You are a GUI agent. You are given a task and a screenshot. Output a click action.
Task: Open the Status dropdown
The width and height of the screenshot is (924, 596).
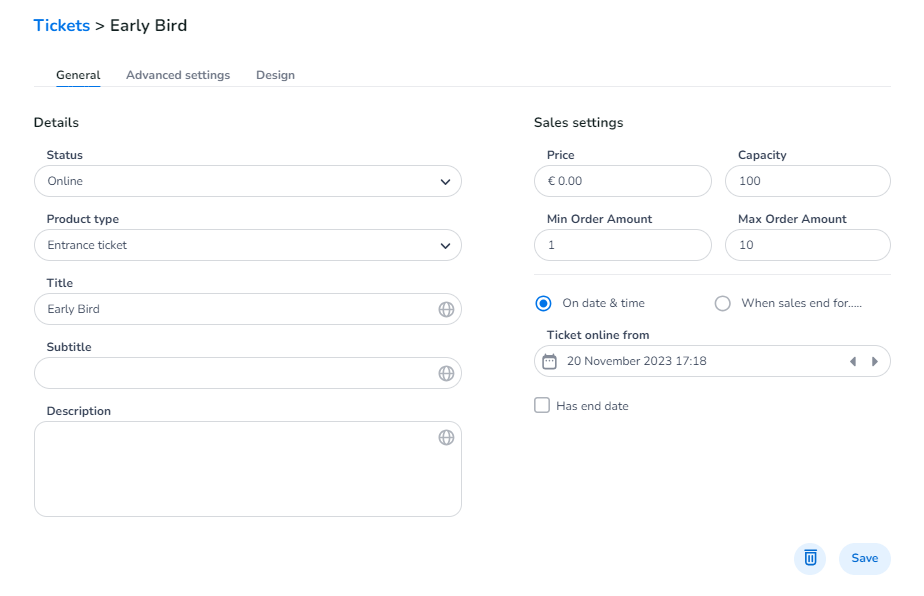(x=248, y=181)
